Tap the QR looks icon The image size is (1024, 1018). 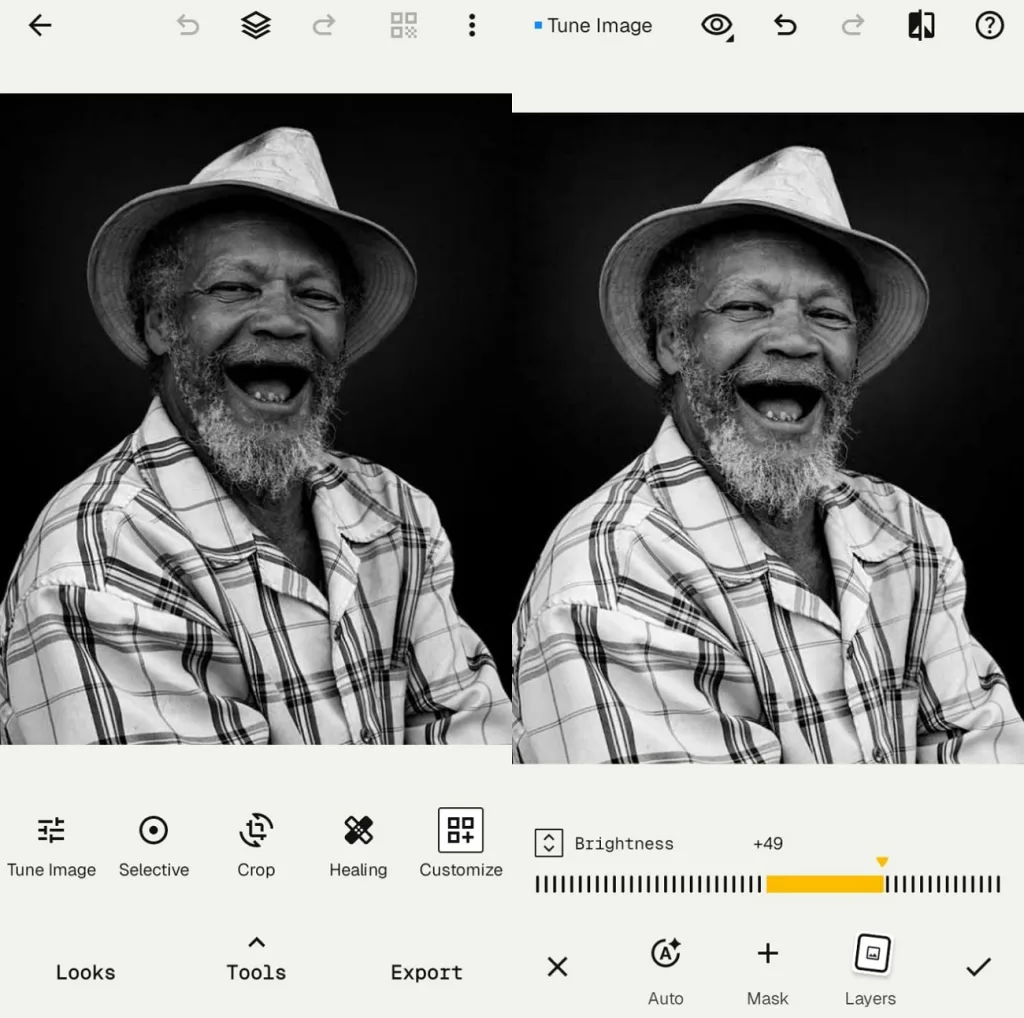click(x=404, y=25)
